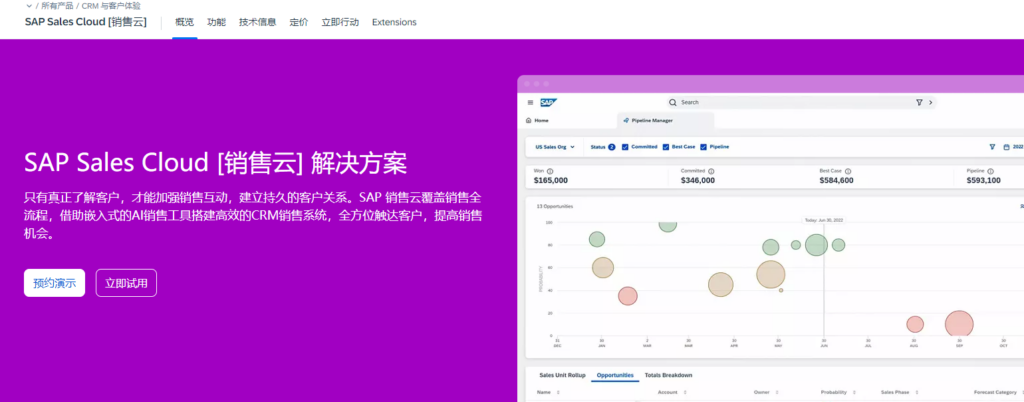This screenshot has height=402, width=1024.
Task: Click the right chevron in the Search bar
Action: point(930,102)
